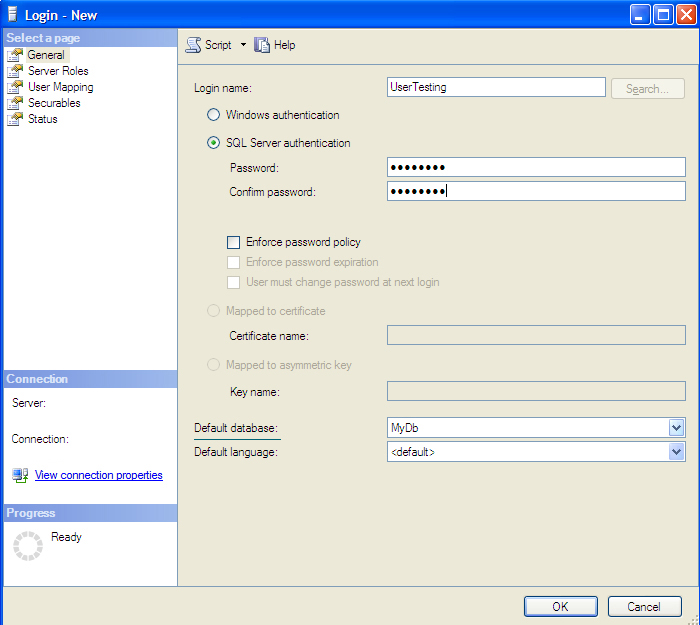
Task: Expand the Default database dropdown
Action: point(676,428)
